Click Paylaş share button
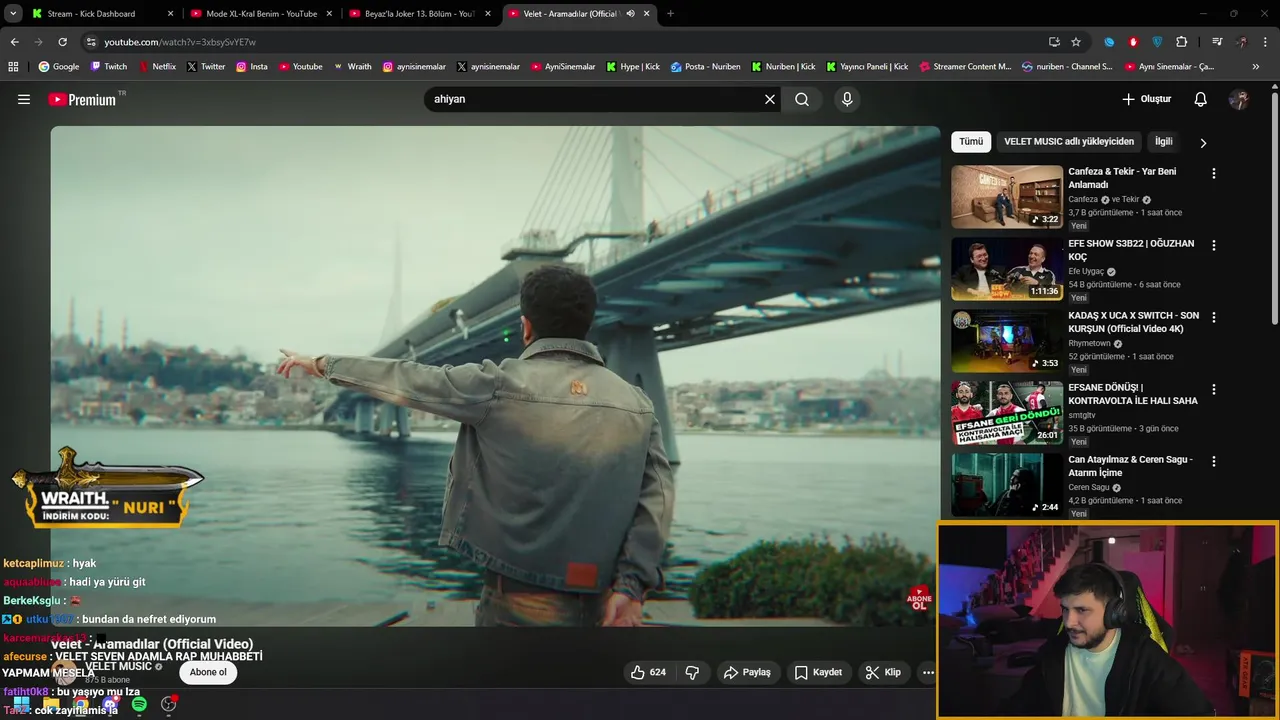1280x720 pixels. coord(747,672)
